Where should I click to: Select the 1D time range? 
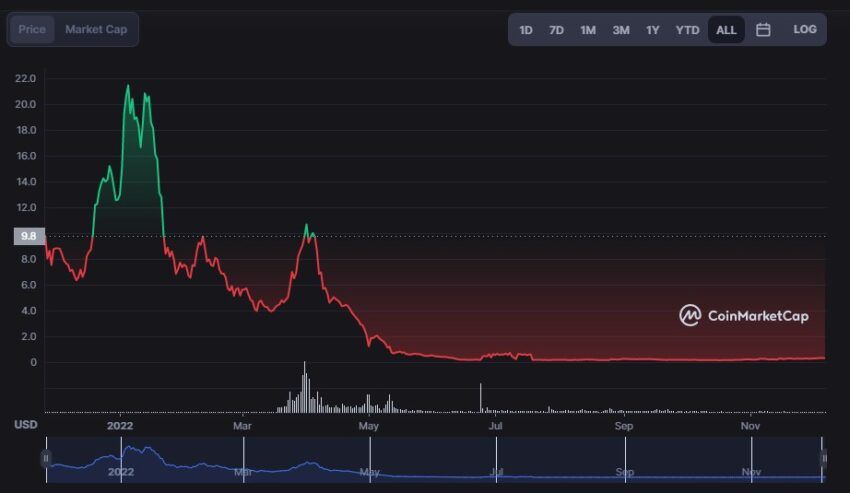(525, 30)
